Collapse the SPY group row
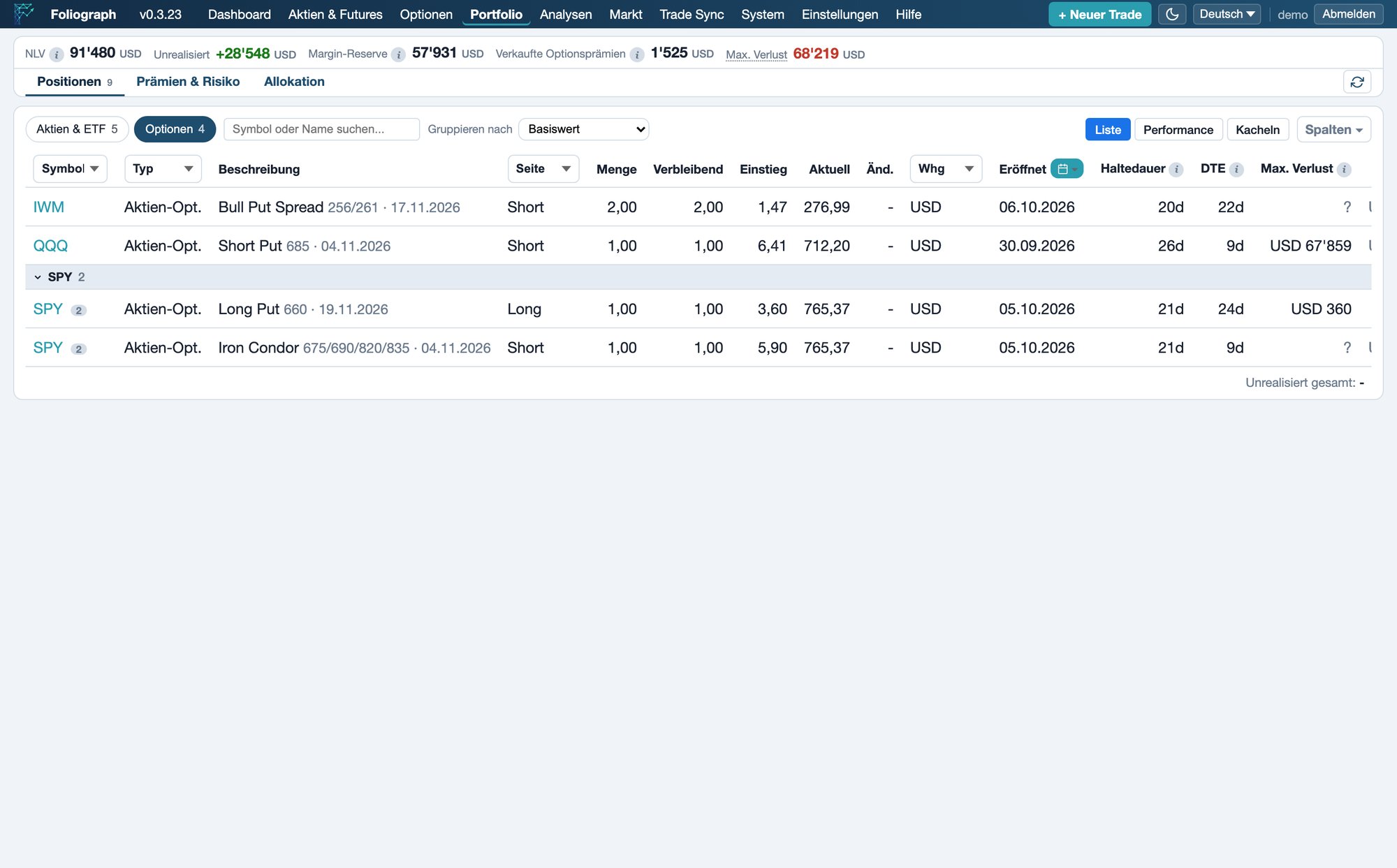Viewport: 1397px width, 868px height. (x=38, y=277)
